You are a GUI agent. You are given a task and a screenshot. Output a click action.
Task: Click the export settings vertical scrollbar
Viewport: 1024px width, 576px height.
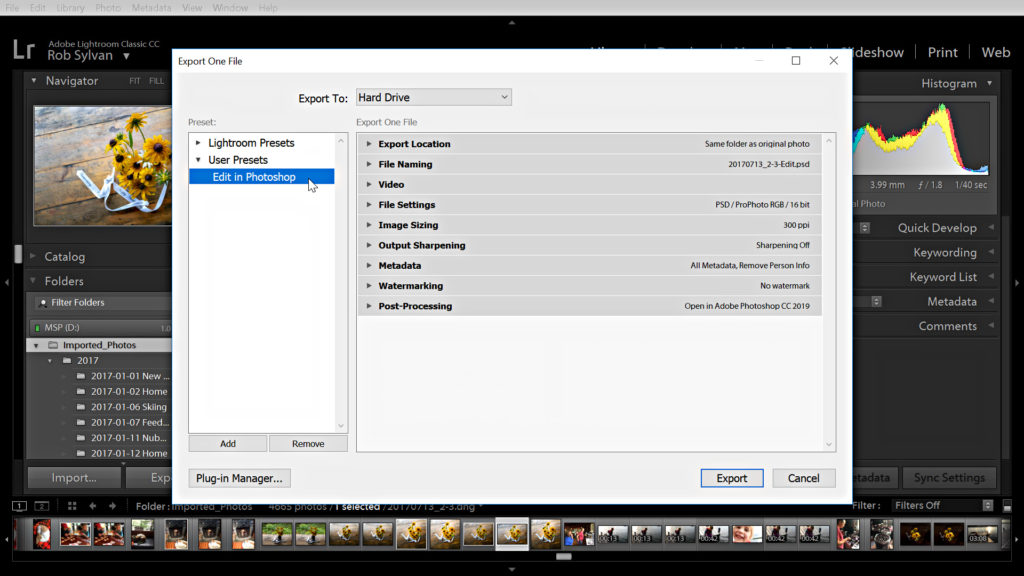(x=828, y=290)
